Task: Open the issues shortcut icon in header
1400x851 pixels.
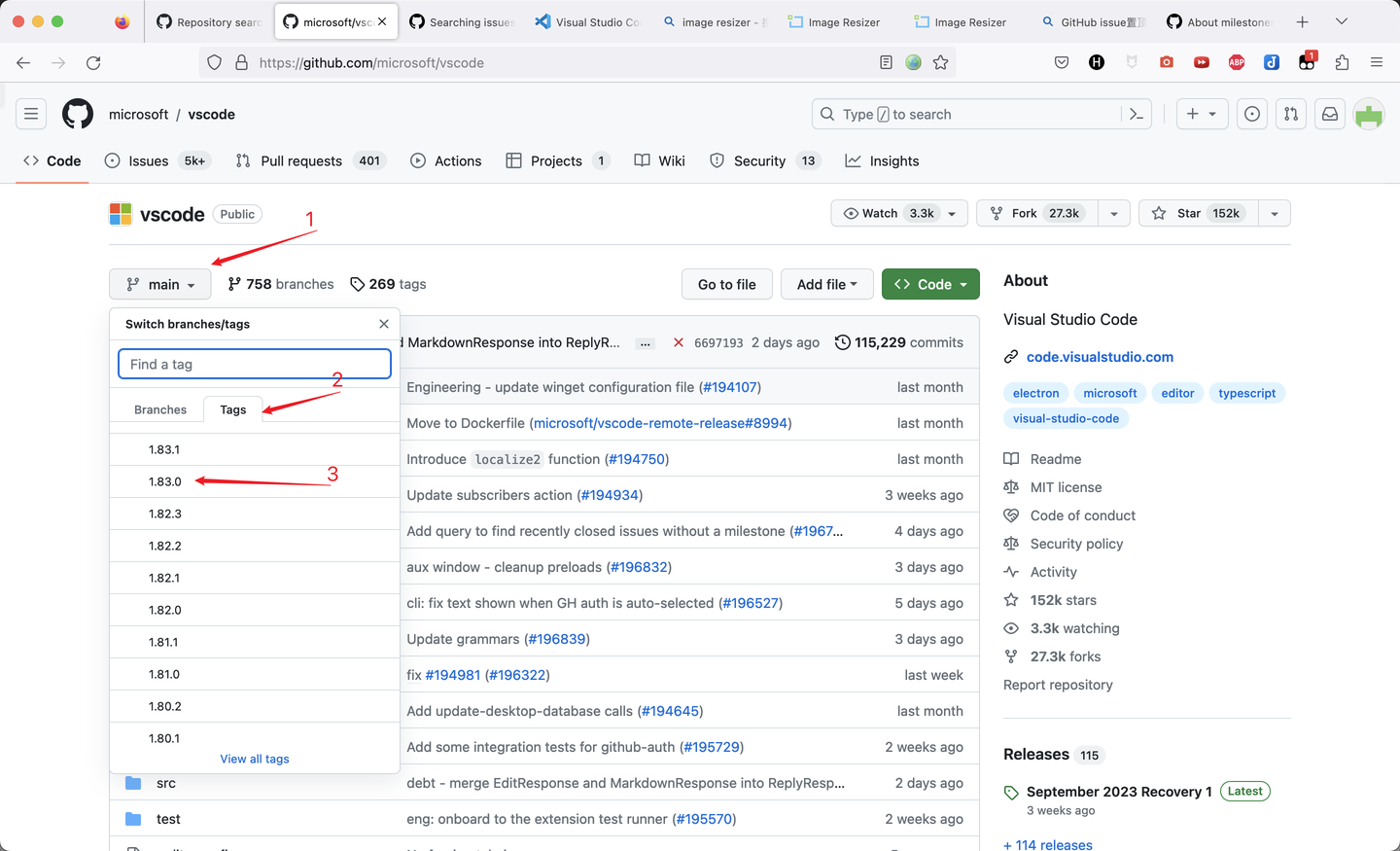Action: (x=1252, y=114)
